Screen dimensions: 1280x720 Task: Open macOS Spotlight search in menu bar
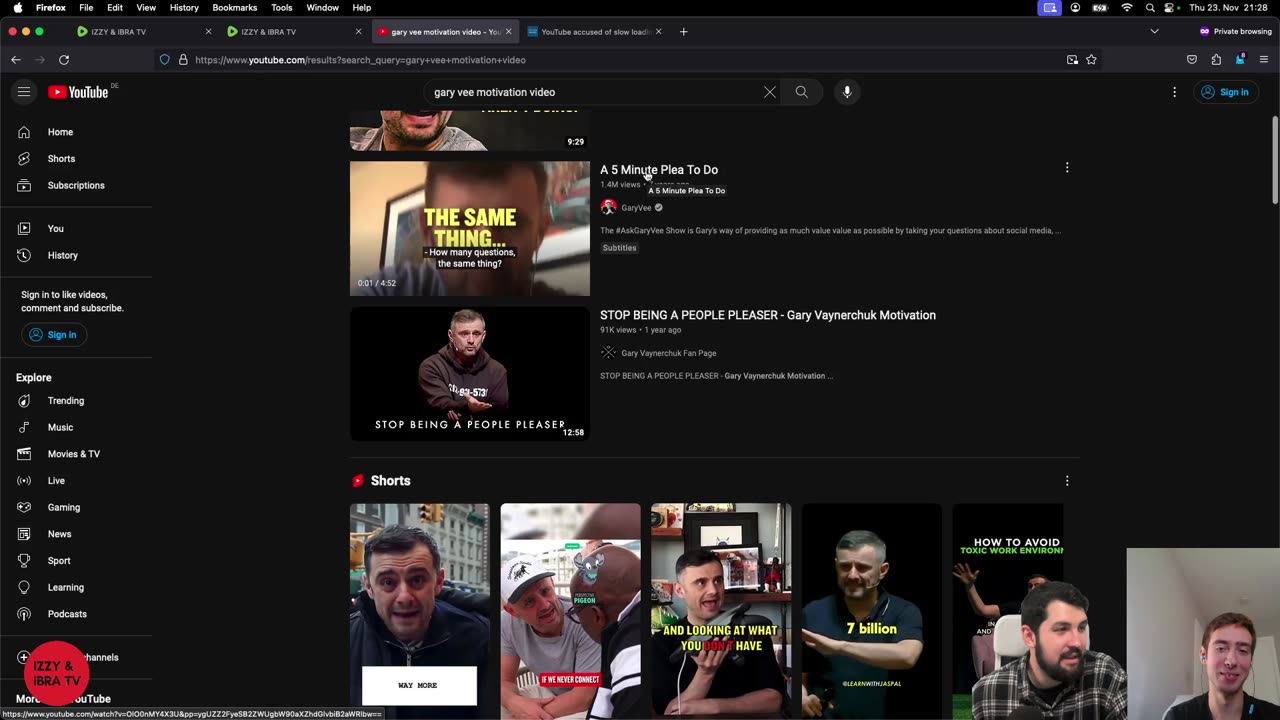pos(1150,8)
